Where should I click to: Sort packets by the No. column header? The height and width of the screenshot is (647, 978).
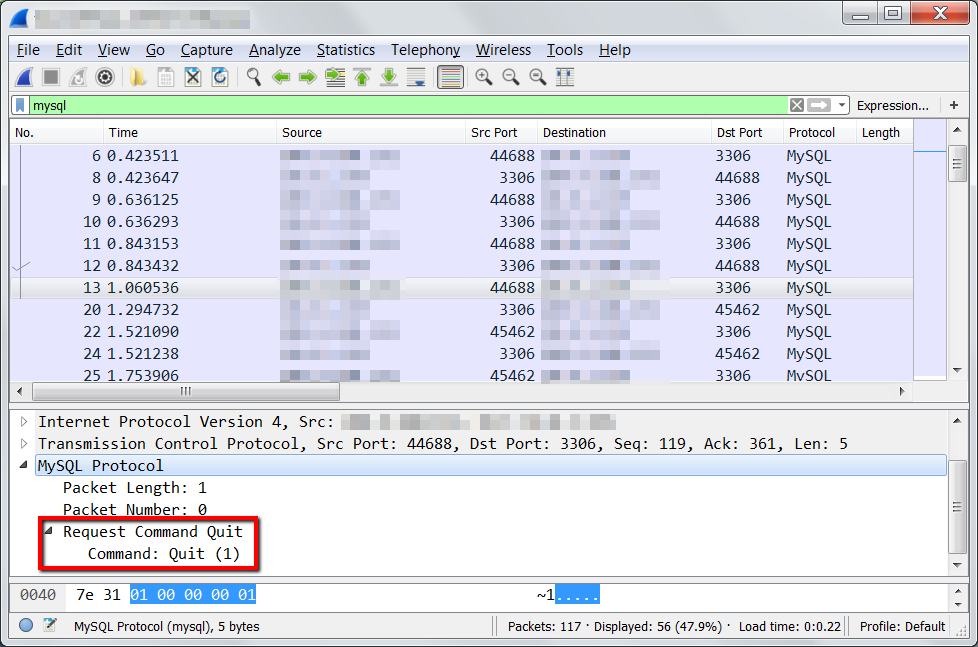pyautogui.click(x=57, y=132)
